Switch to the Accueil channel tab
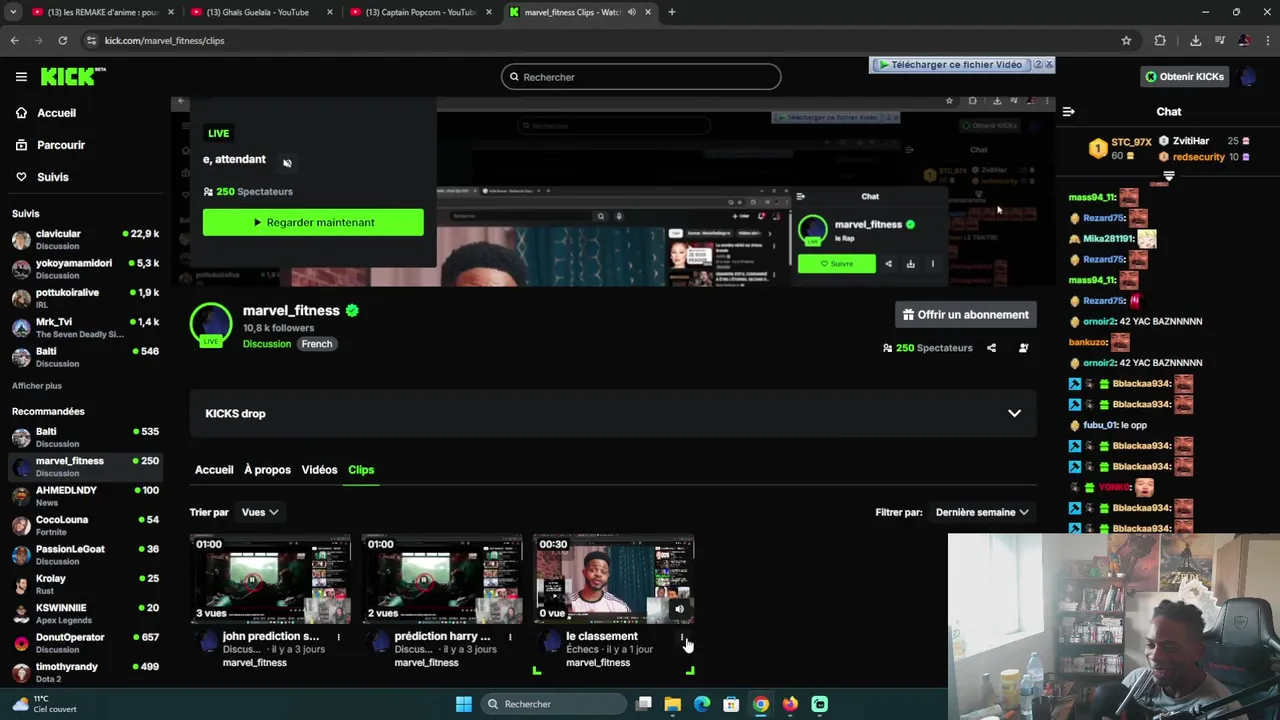 coord(214,470)
